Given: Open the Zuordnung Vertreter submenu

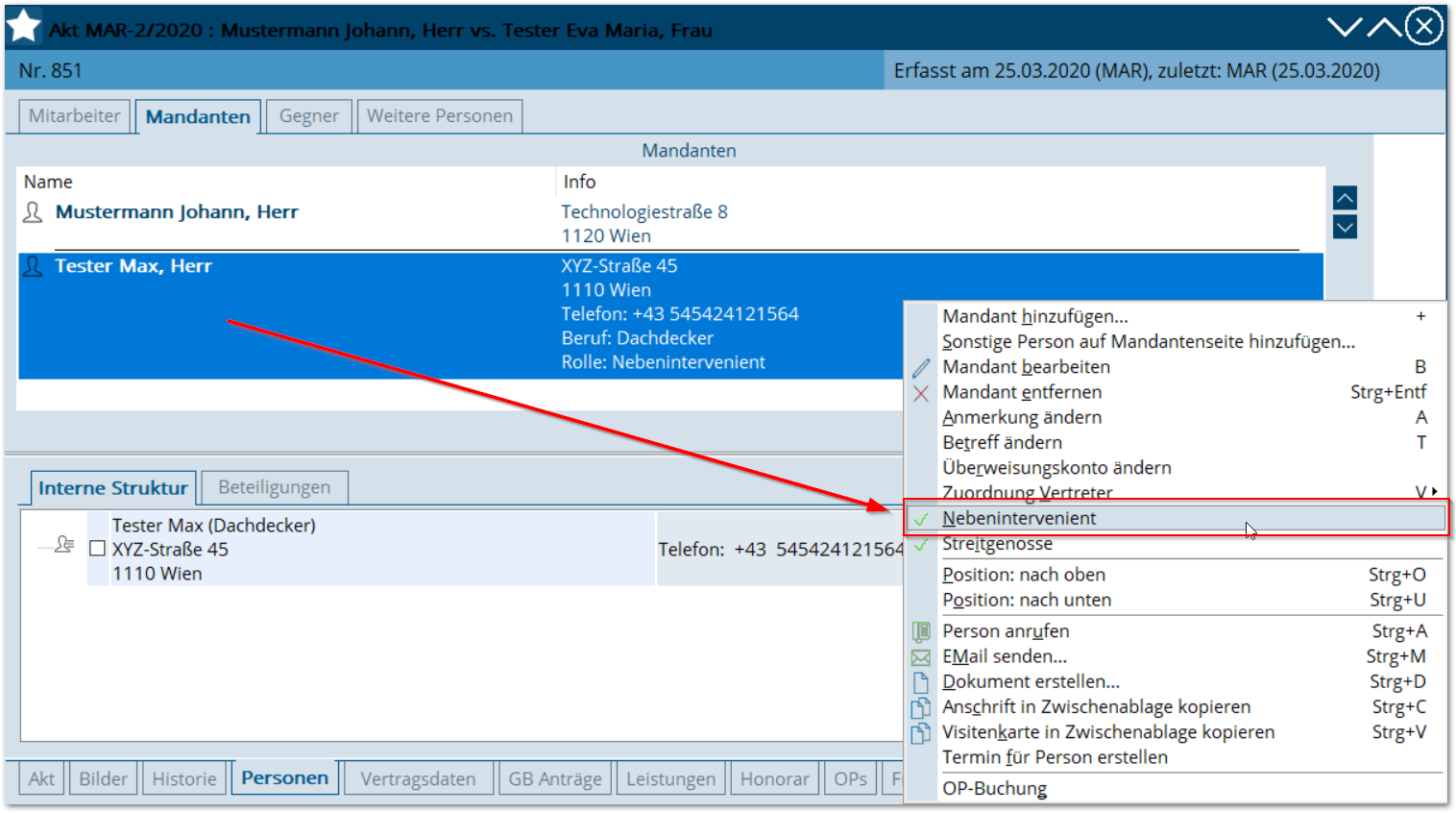Looking at the screenshot, I should click(1177, 493).
